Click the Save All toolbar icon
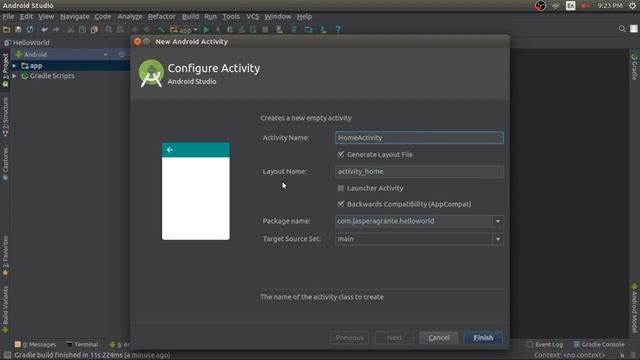The height and width of the screenshot is (360, 640). [x=18, y=29]
